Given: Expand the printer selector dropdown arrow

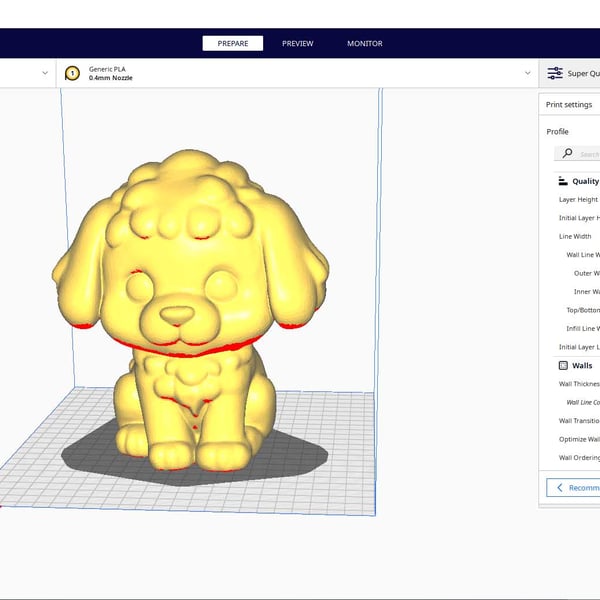Looking at the screenshot, I should click(x=45, y=73).
